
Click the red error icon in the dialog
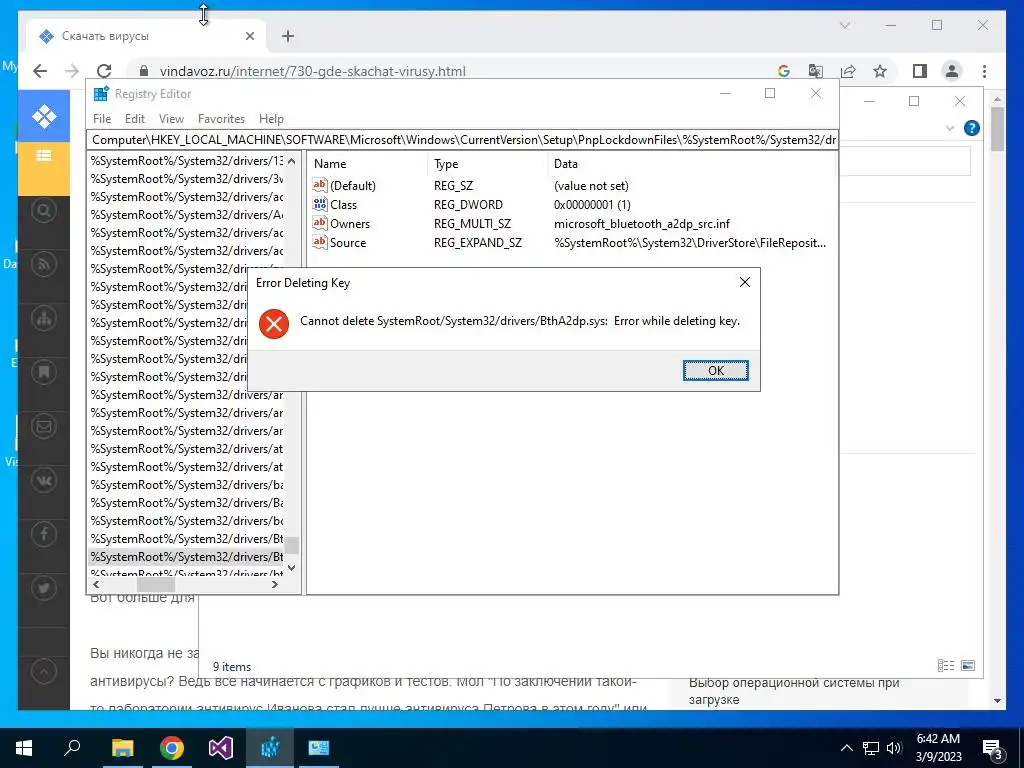click(x=274, y=323)
